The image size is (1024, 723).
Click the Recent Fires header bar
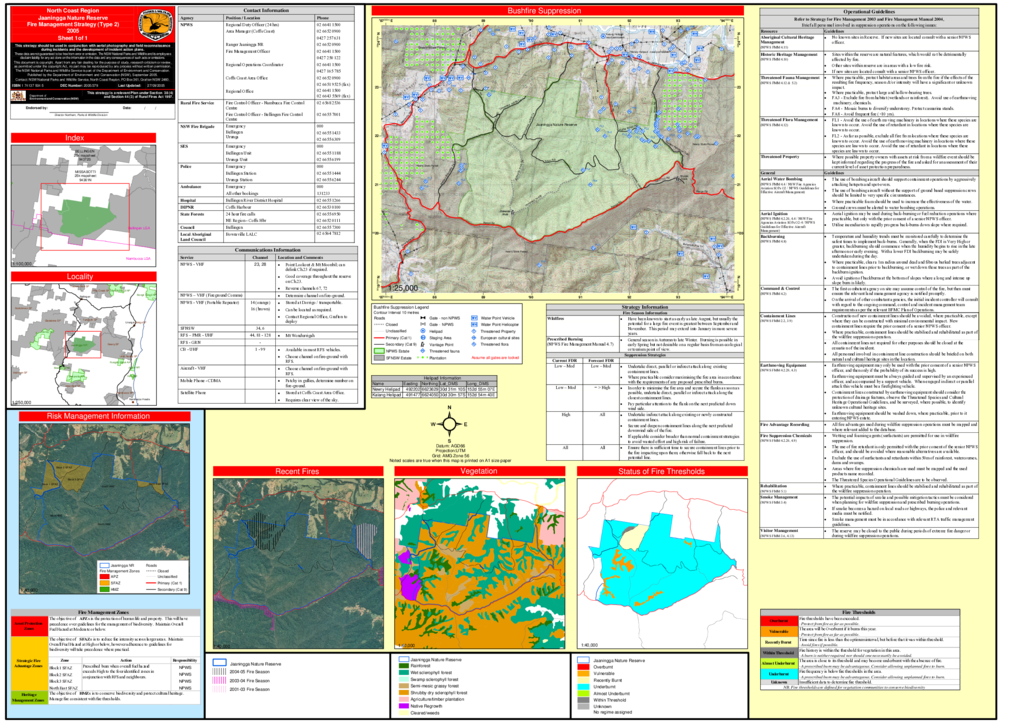point(298,471)
